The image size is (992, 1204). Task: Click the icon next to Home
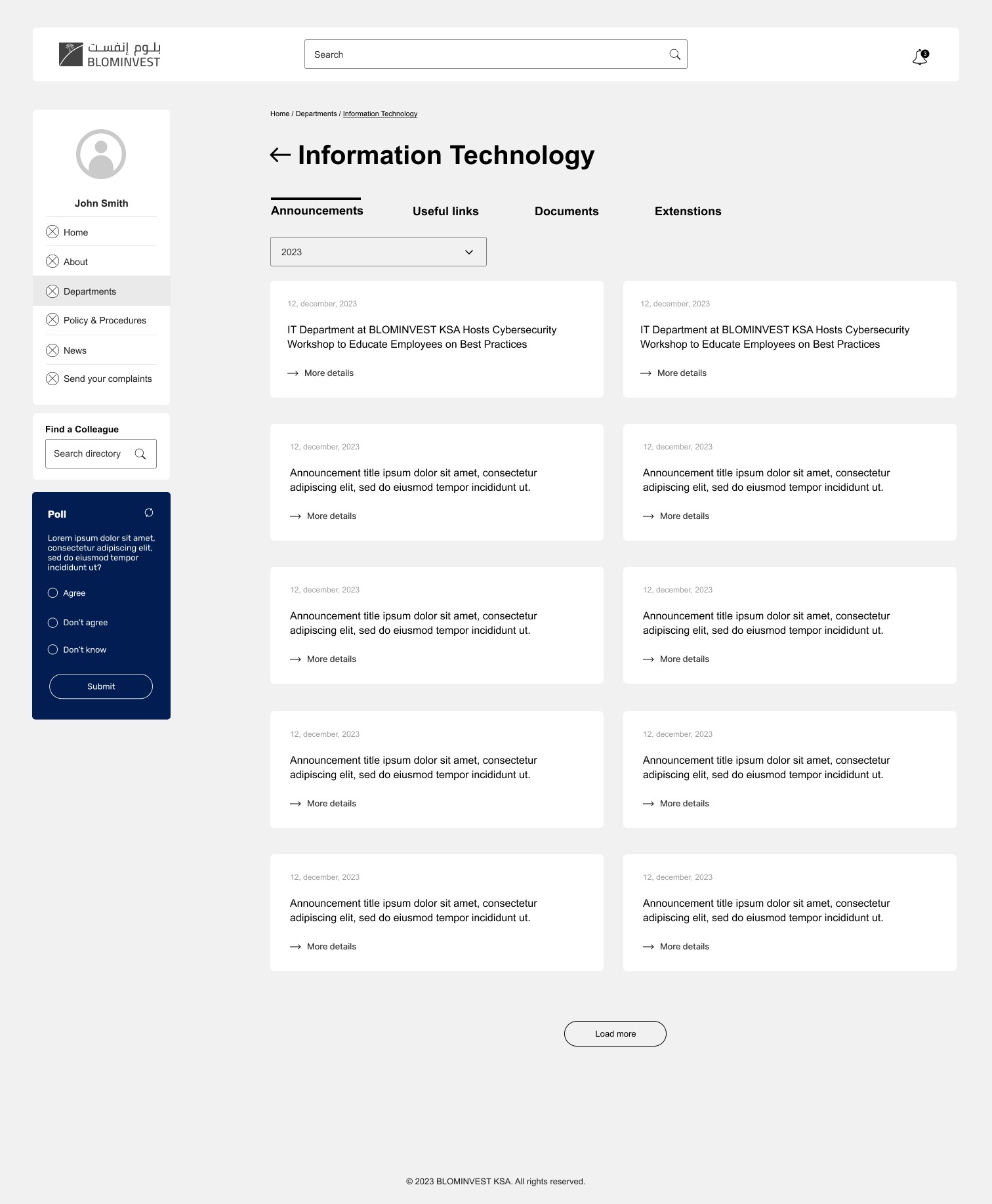click(52, 232)
